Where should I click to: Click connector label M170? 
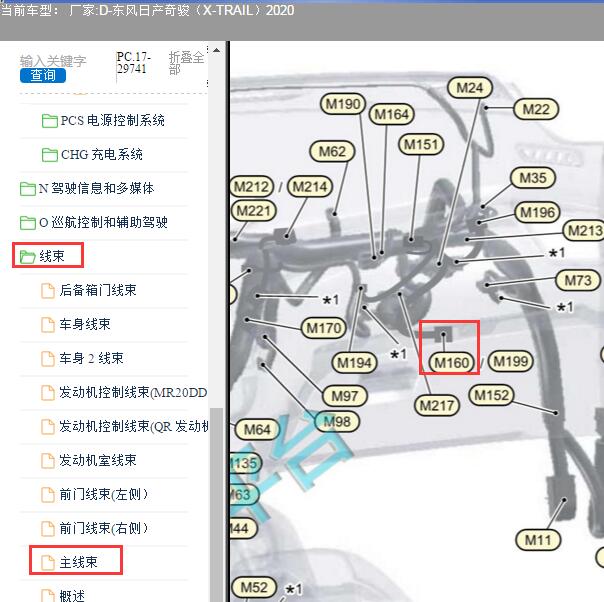click(x=324, y=328)
